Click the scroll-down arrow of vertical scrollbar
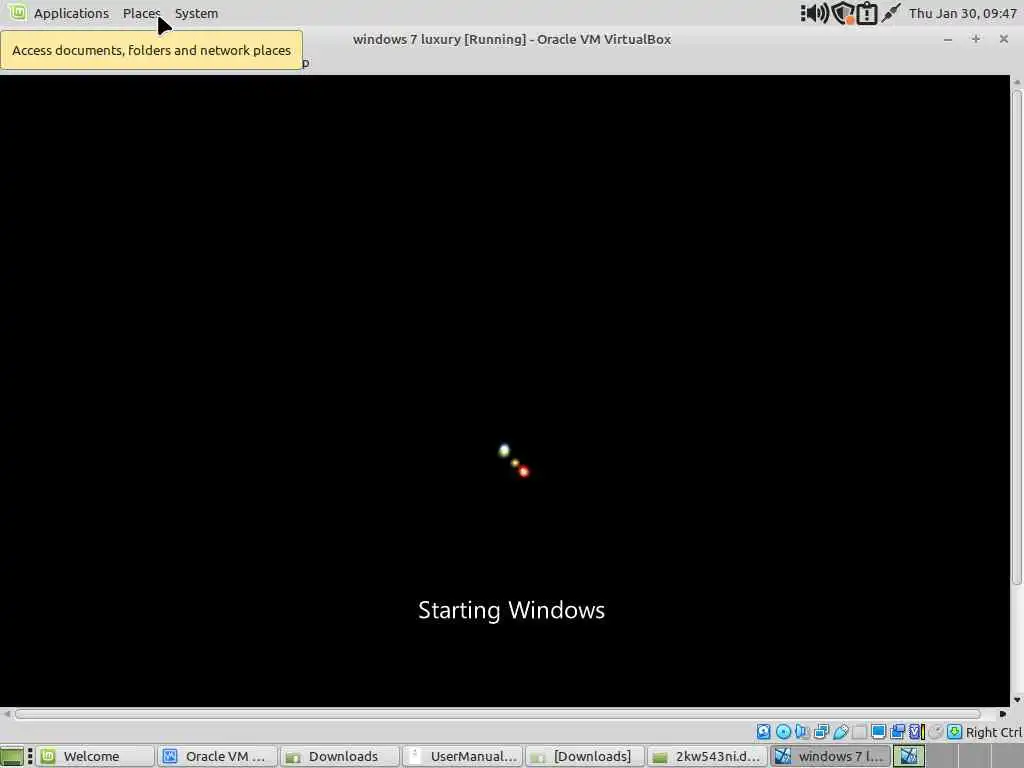 [1016, 700]
